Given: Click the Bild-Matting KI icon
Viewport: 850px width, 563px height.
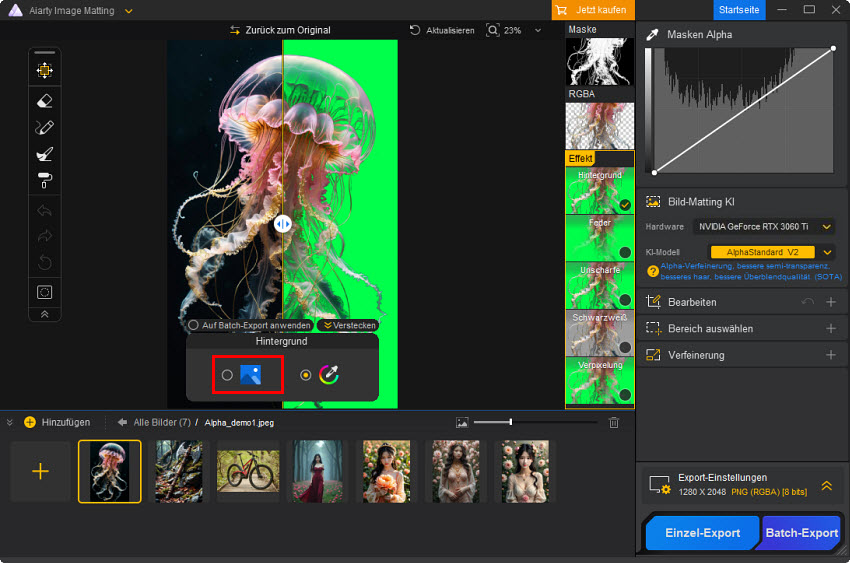Looking at the screenshot, I should pyautogui.click(x=653, y=202).
